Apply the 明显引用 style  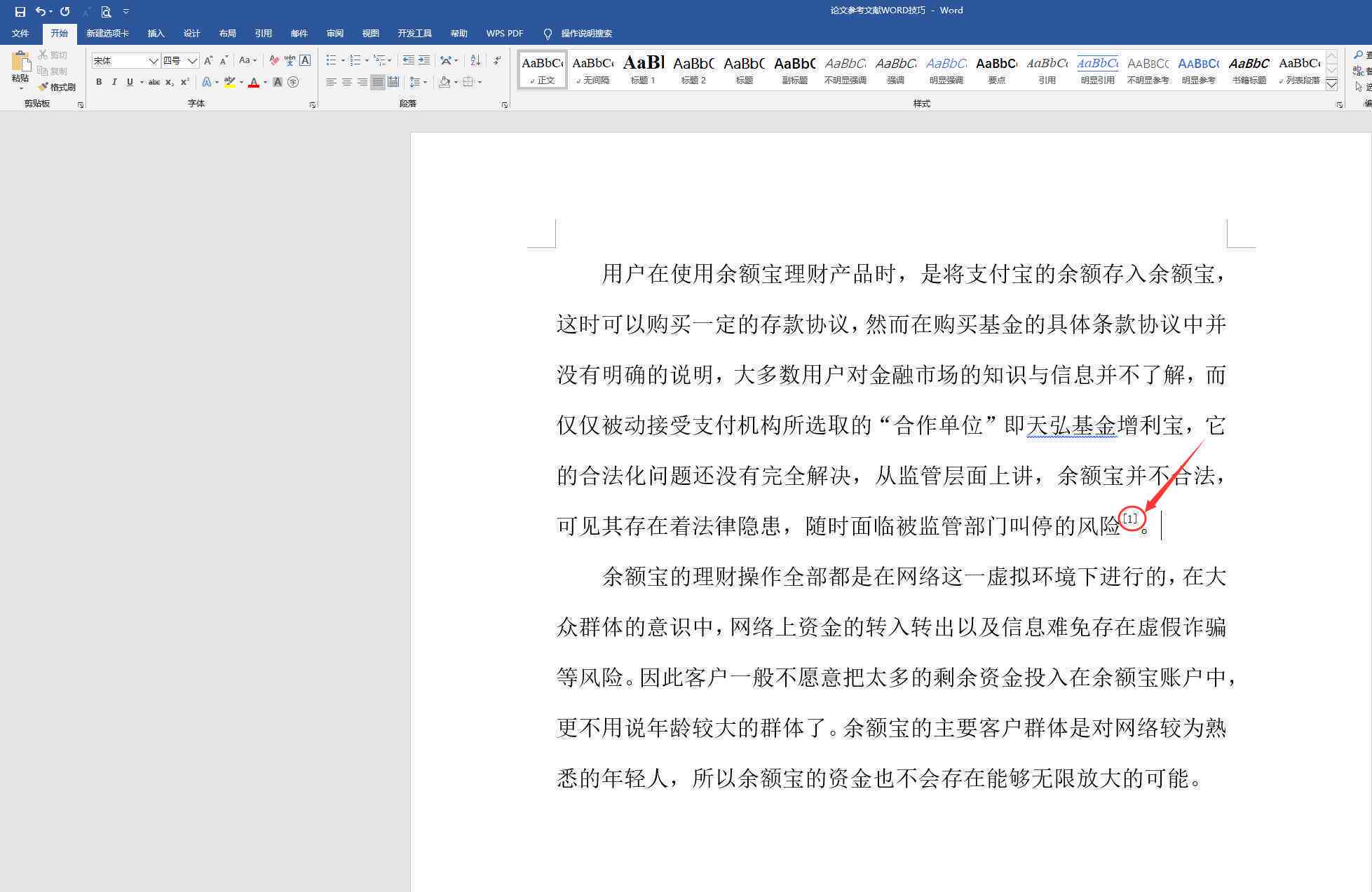(x=1097, y=69)
